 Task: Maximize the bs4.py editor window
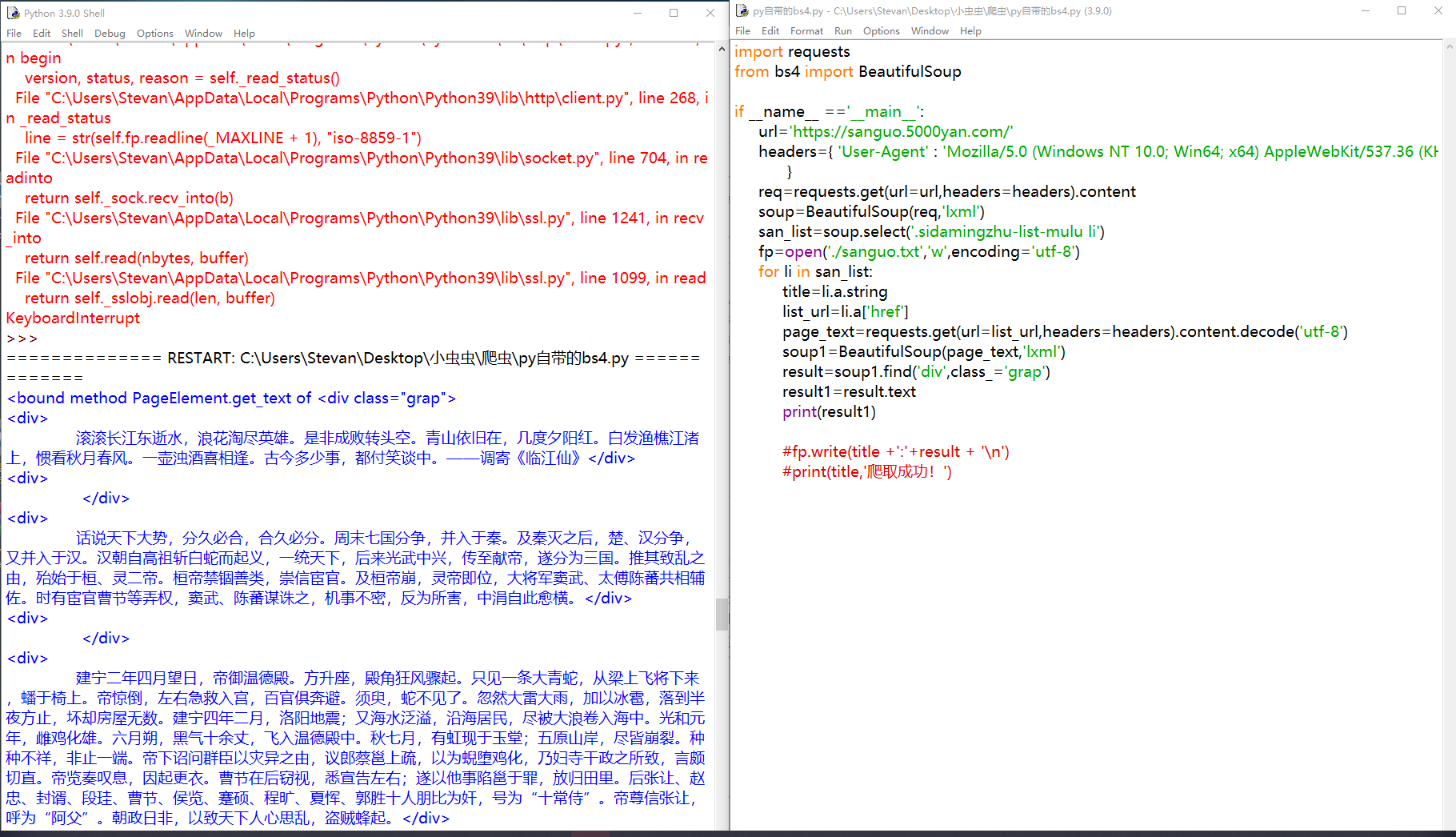point(1402,10)
